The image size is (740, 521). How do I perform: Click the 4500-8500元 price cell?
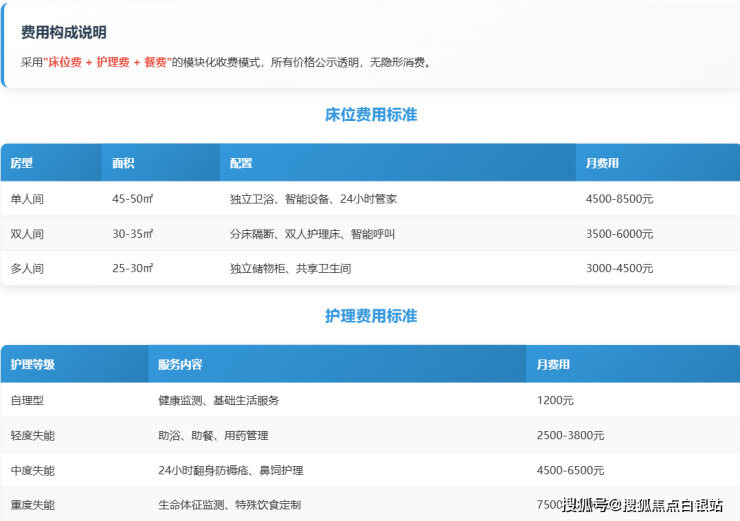click(619, 199)
